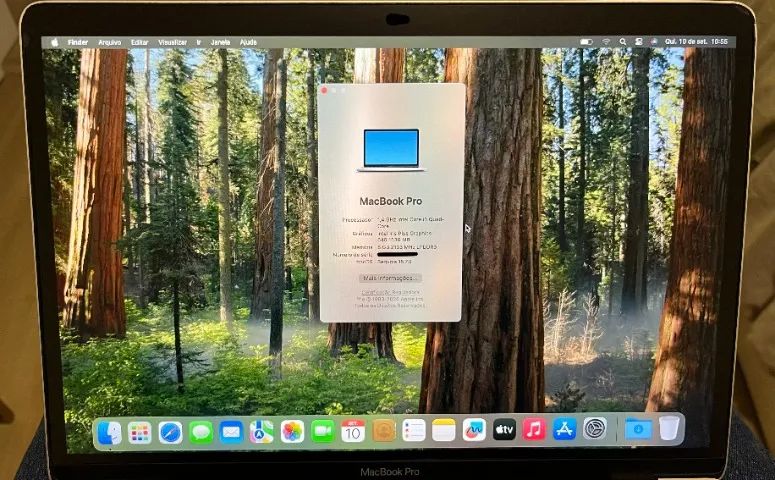Open the Finder menu
775x480 pixels.
tap(78, 43)
